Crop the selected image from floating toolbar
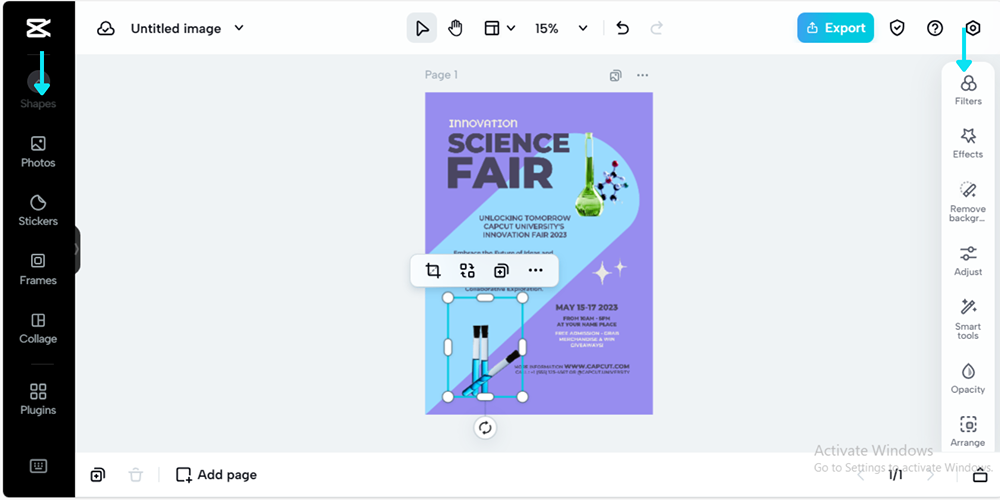 point(433,270)
